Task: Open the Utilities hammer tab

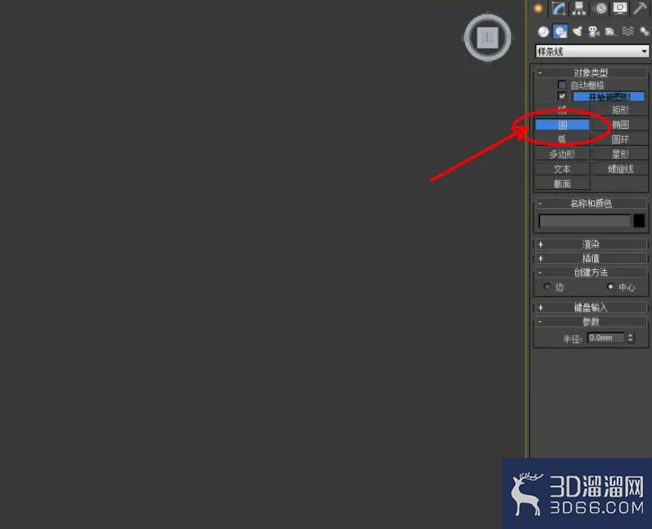Action: point(640,8)
